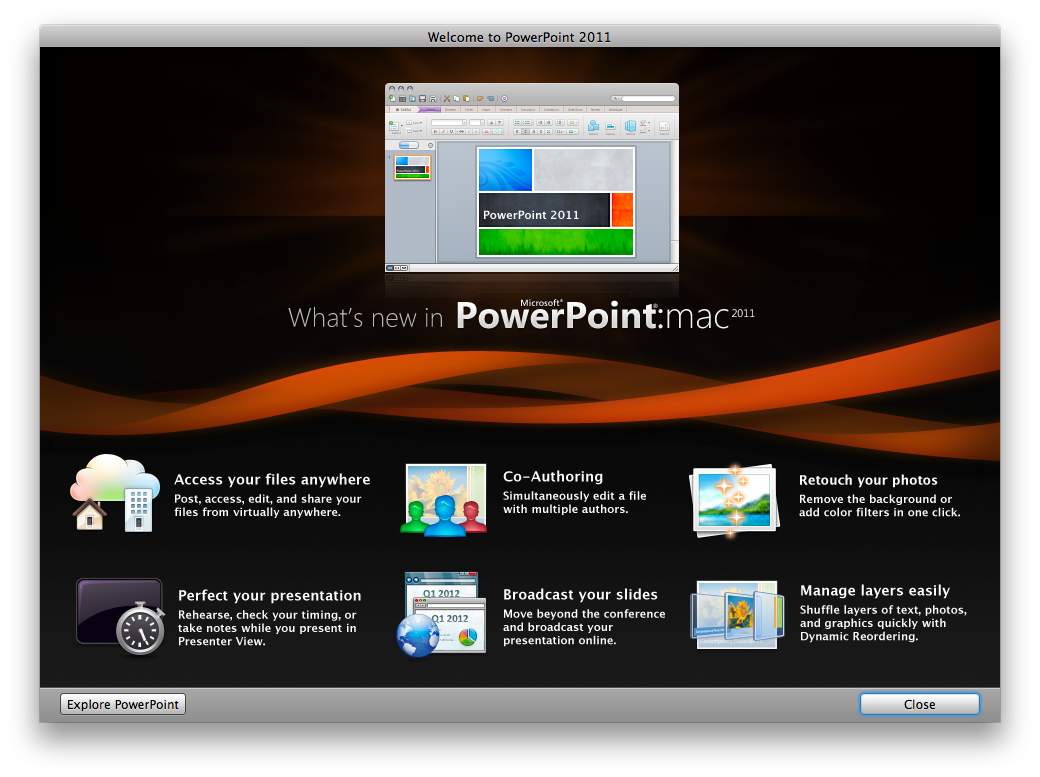Select the "Retouch your photos" heading
This screenshot has width=1040, height=777.
pyautogui.click(x=868, y=480)
